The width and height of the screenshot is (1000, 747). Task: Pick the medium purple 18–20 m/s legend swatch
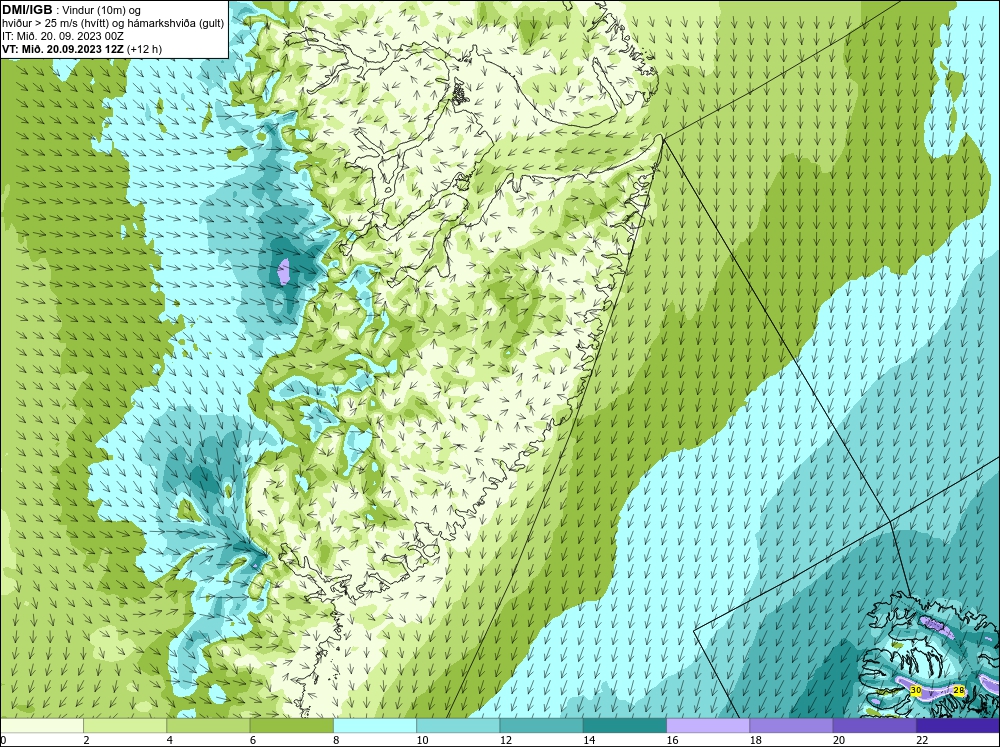pos(791,726)
